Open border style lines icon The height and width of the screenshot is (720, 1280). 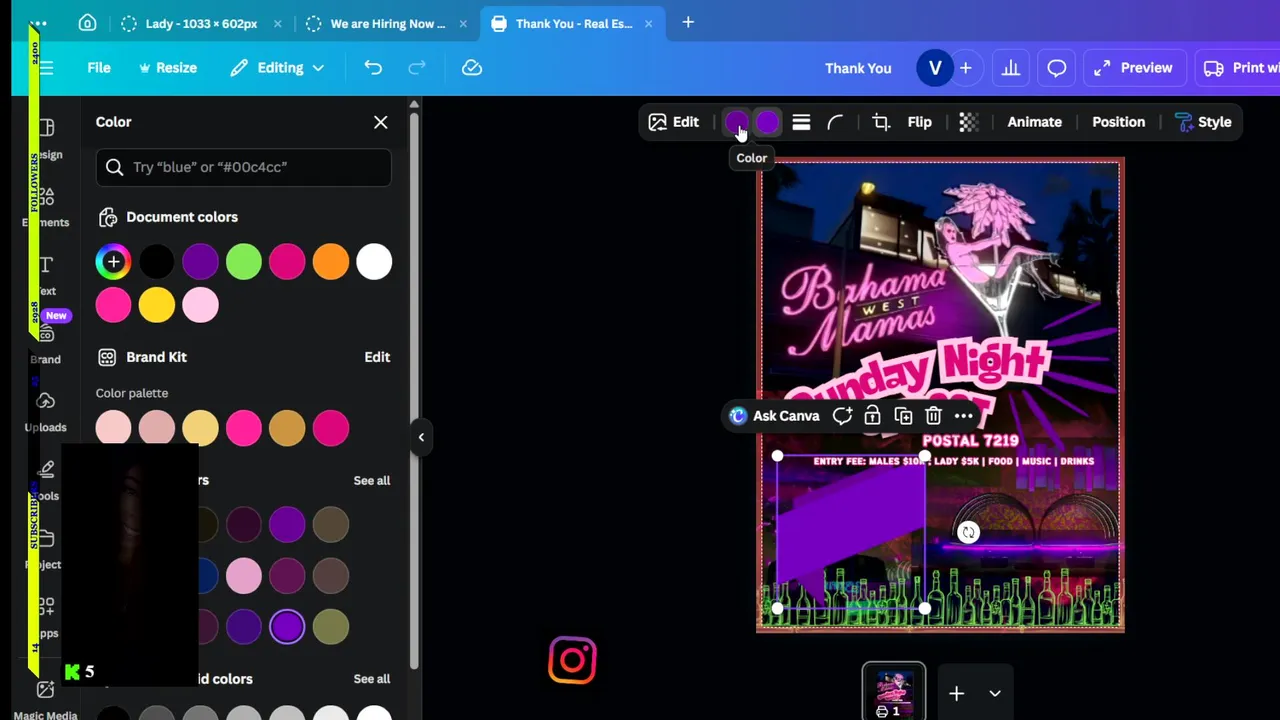pyautogui.click(x=801, y=122)
